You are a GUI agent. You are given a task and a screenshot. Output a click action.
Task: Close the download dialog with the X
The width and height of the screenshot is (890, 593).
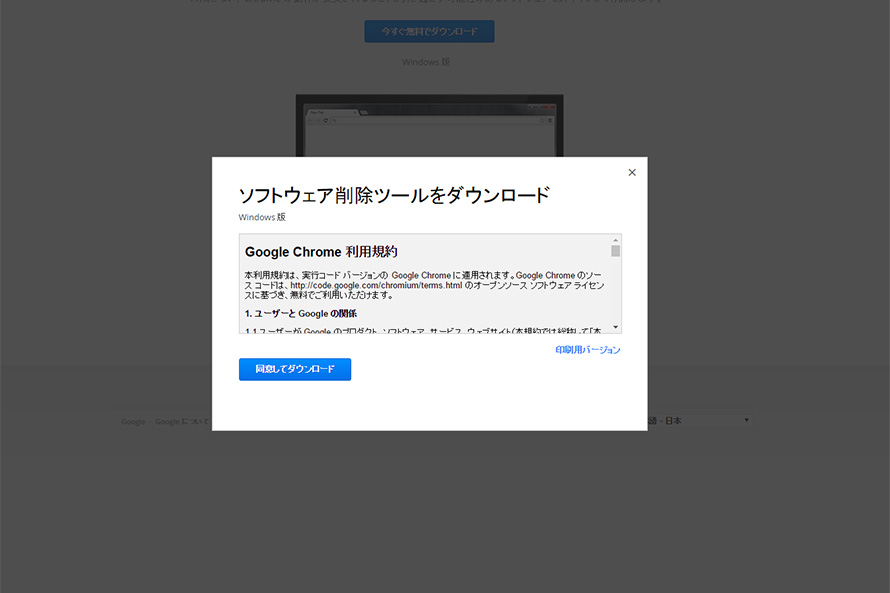tap(632, 173)
